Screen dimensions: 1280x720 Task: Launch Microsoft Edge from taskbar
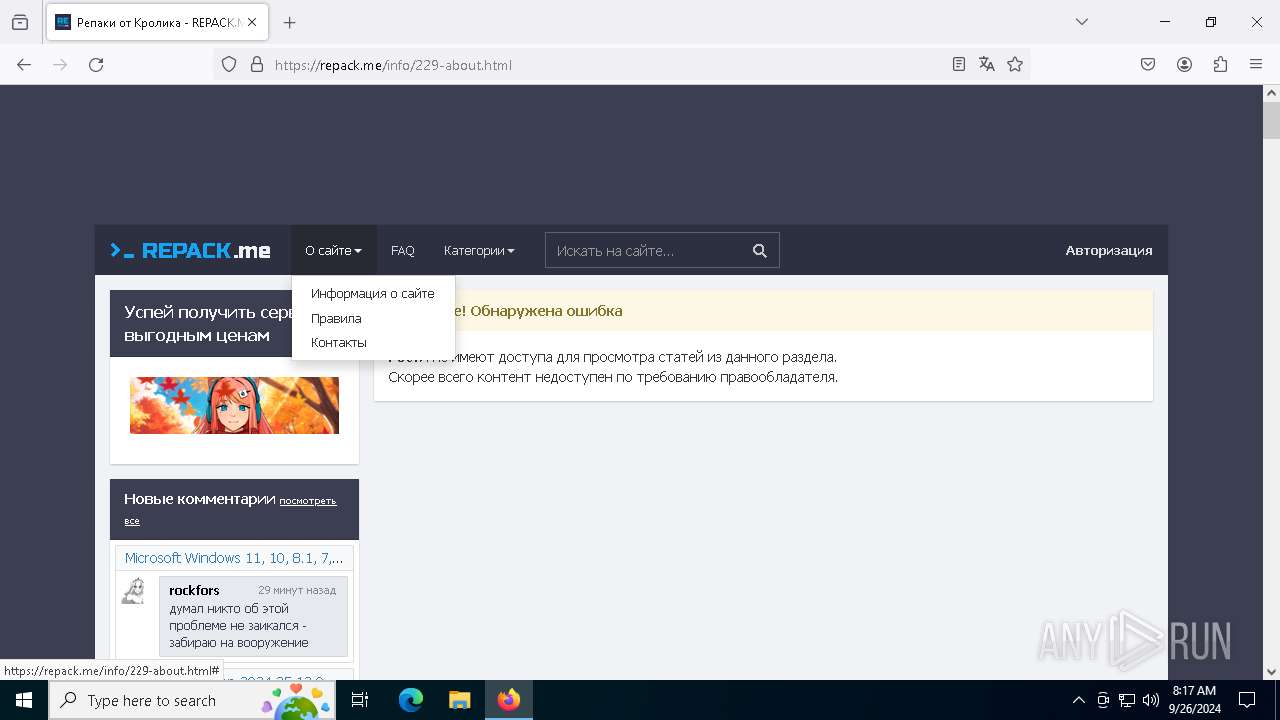pyautogui.click(x=411, y=700)
